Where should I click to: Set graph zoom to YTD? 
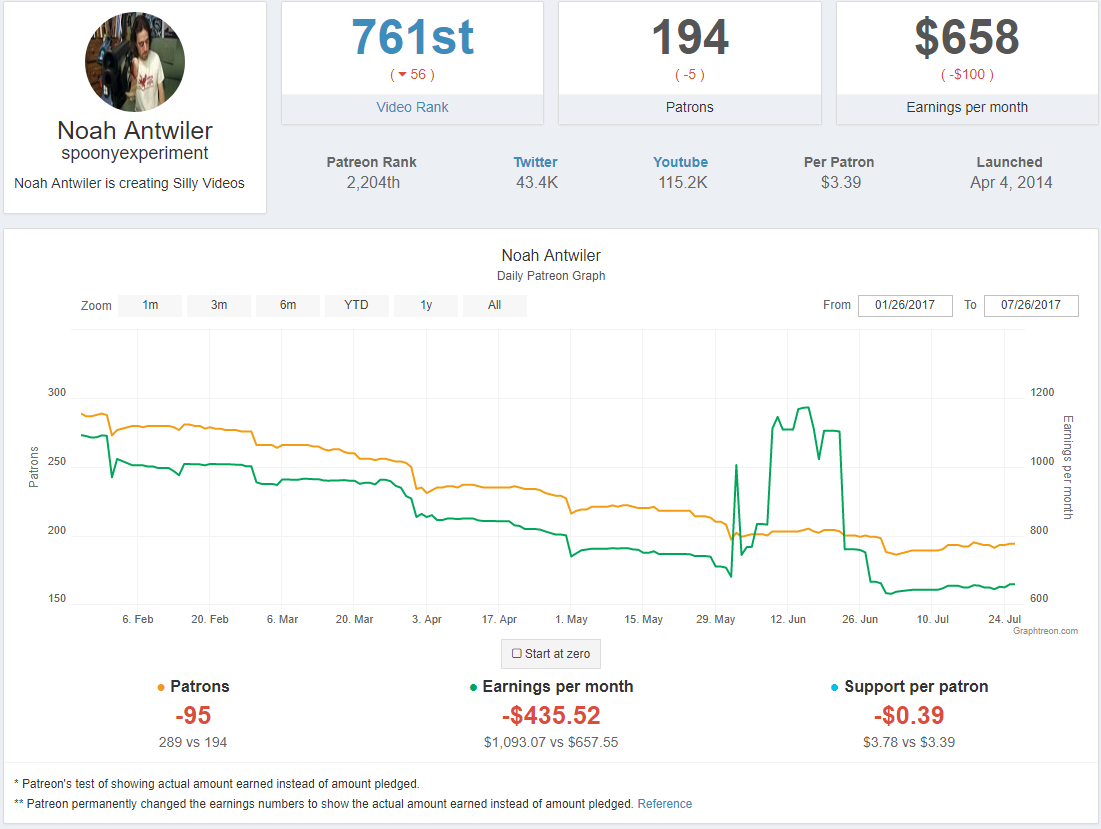[x=356, y=305]
